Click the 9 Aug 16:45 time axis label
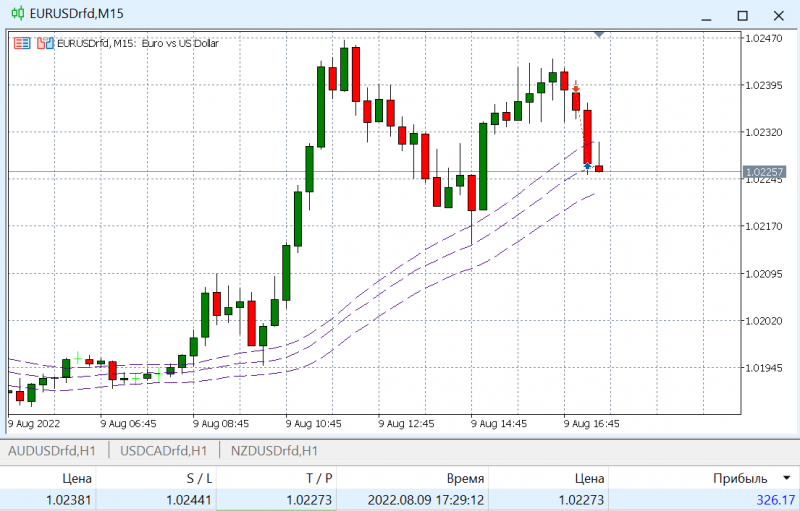The image size is (800, 511). point(591,424)
